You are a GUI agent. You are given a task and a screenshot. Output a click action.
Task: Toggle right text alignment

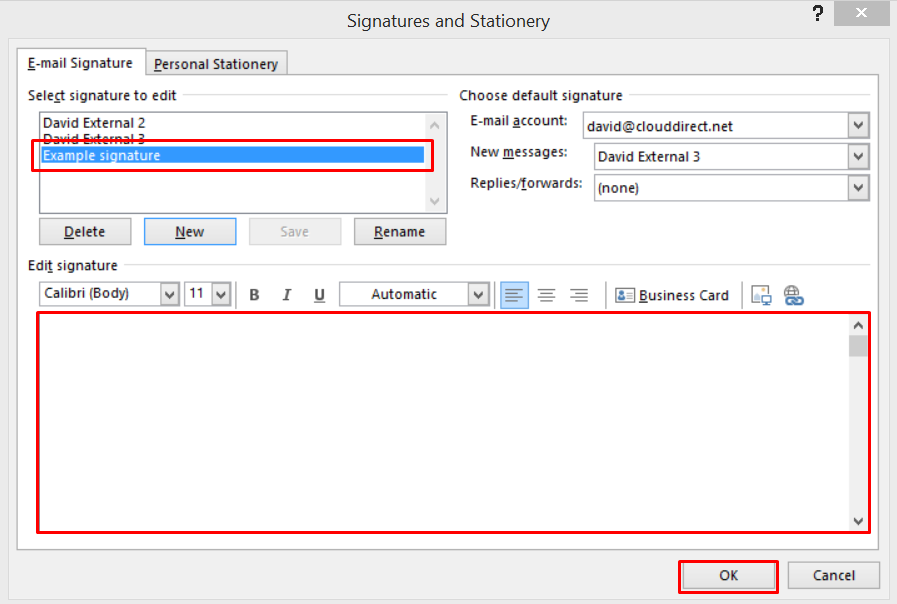coord(579,294)
